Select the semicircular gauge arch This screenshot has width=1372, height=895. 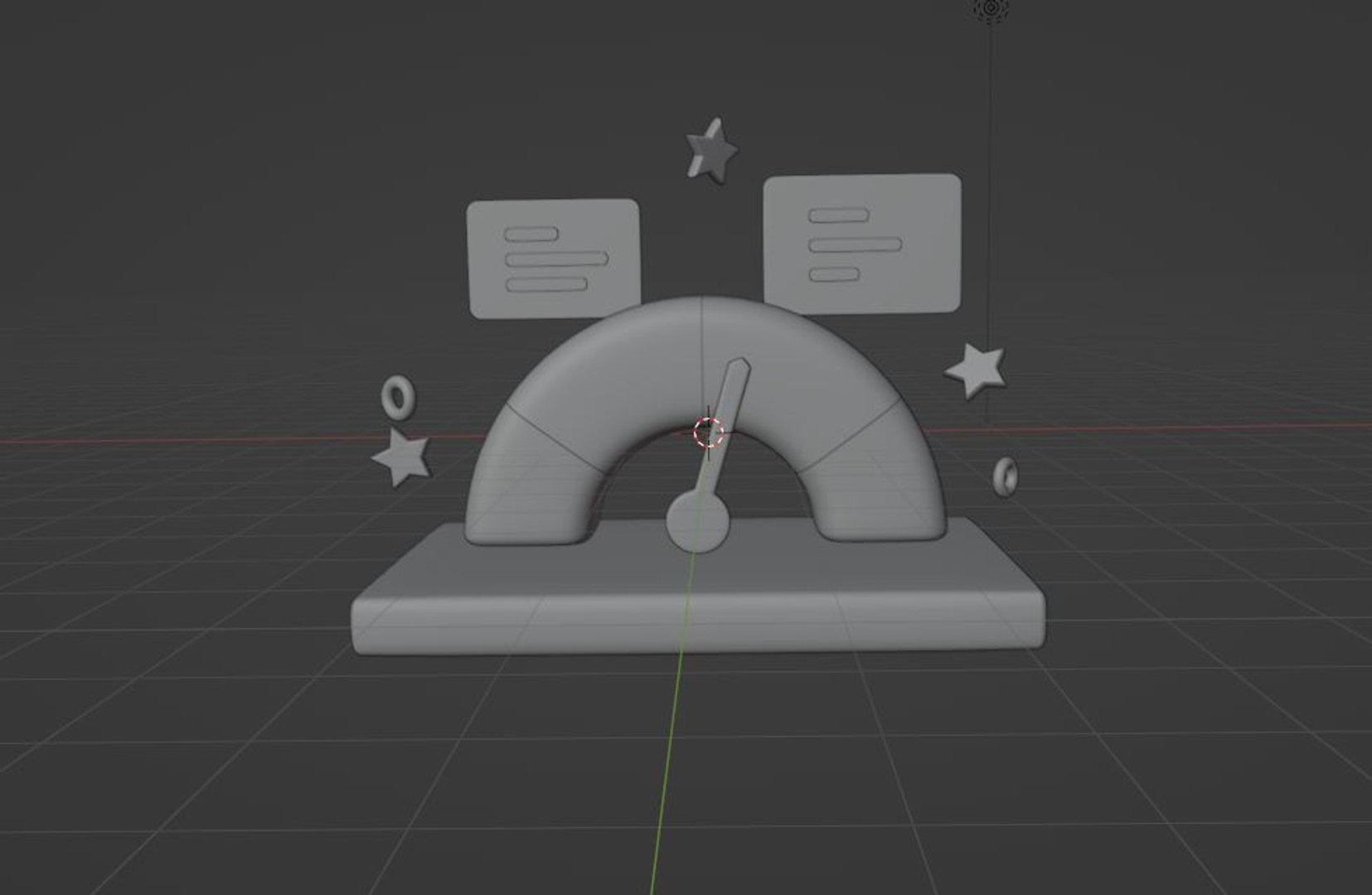pyautogui.click(x=705, y=420)
